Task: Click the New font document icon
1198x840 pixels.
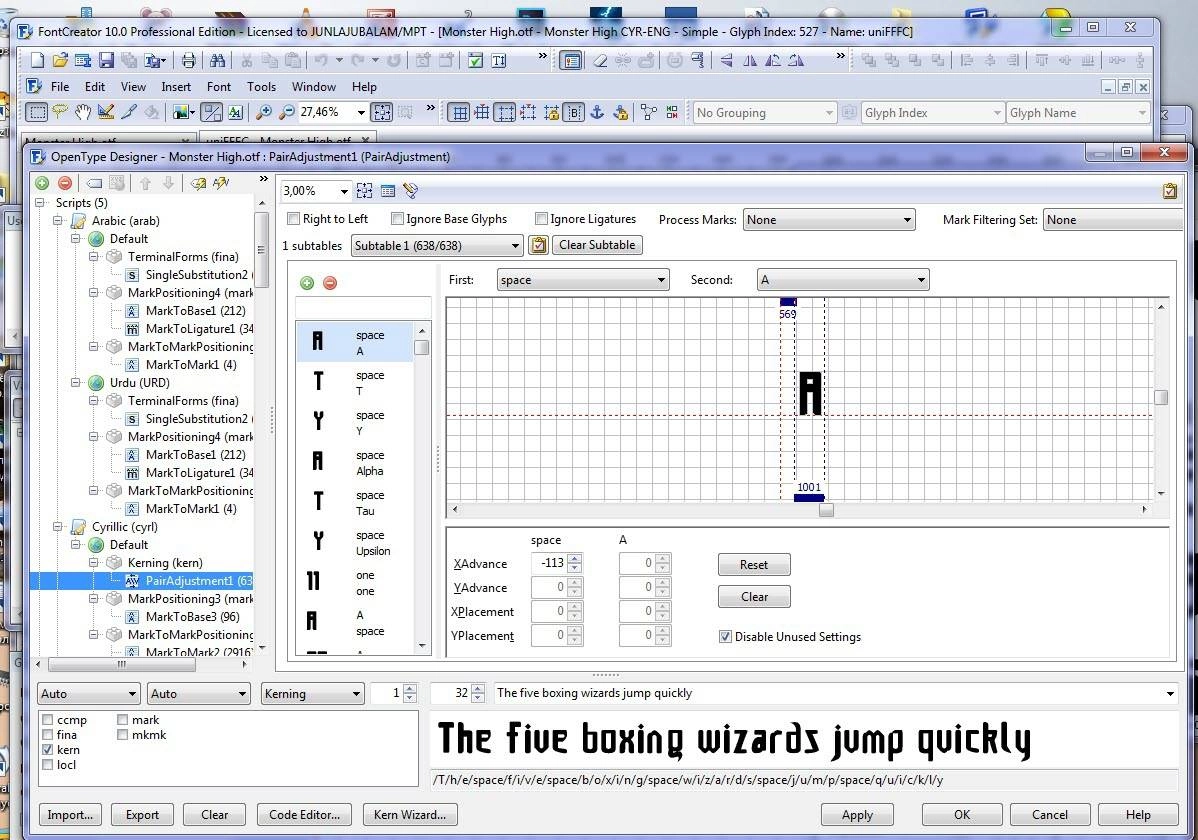Action: 37,60
